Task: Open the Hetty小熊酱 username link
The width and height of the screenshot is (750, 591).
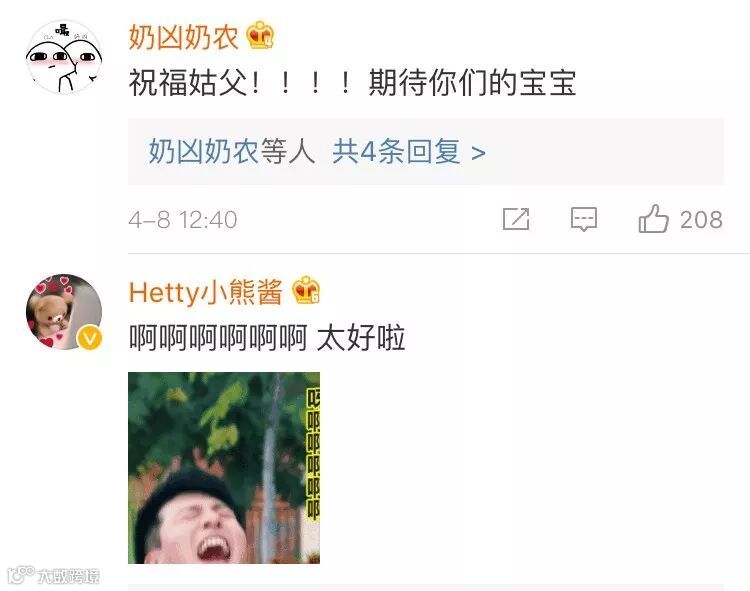Action: click(x=206, y=292)
